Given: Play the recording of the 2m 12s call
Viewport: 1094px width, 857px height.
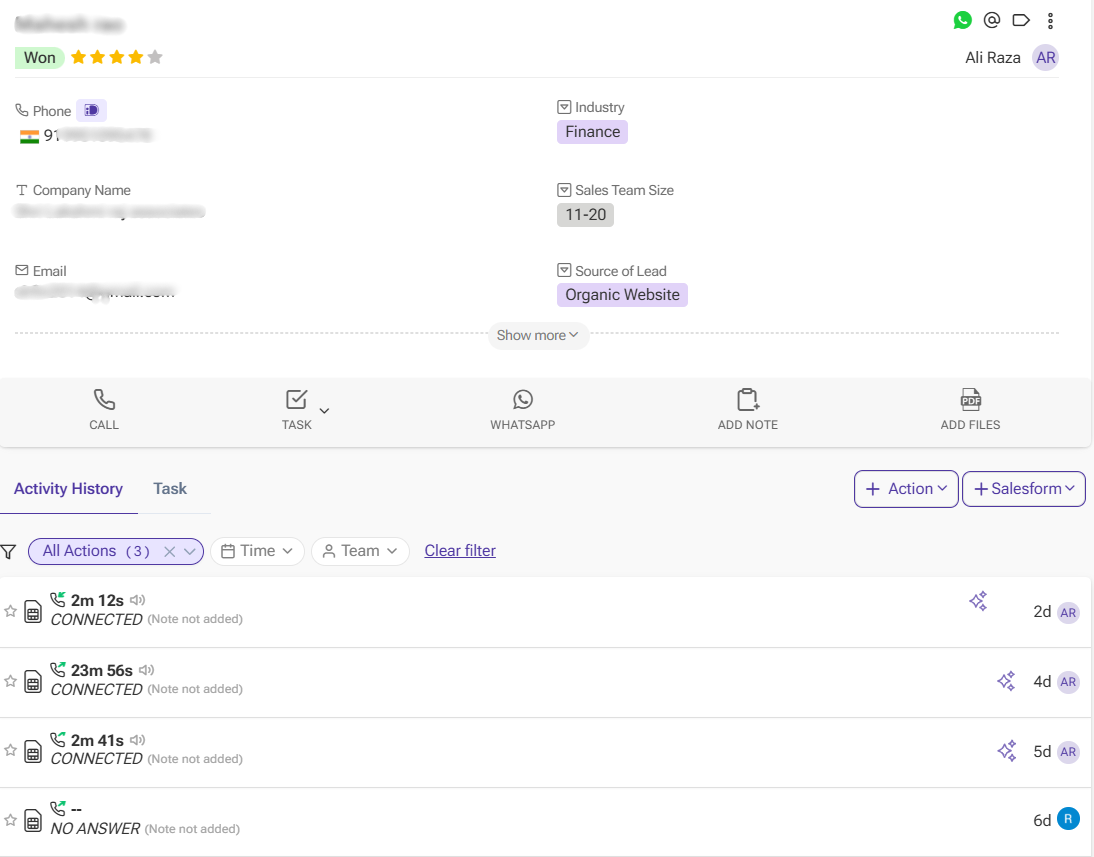Looking at the screenshot, I should (139, 598).
